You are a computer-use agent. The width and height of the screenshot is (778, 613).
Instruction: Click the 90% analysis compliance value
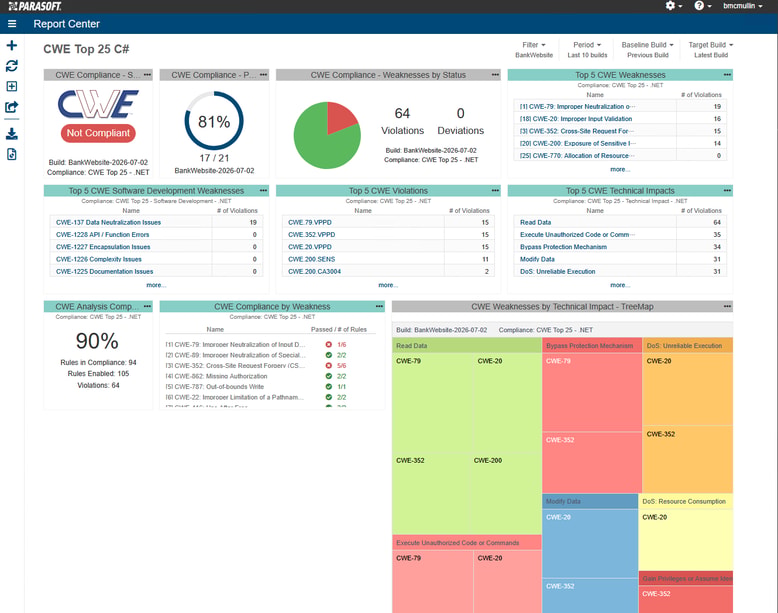pyautogui.click(x=97, y=341)
